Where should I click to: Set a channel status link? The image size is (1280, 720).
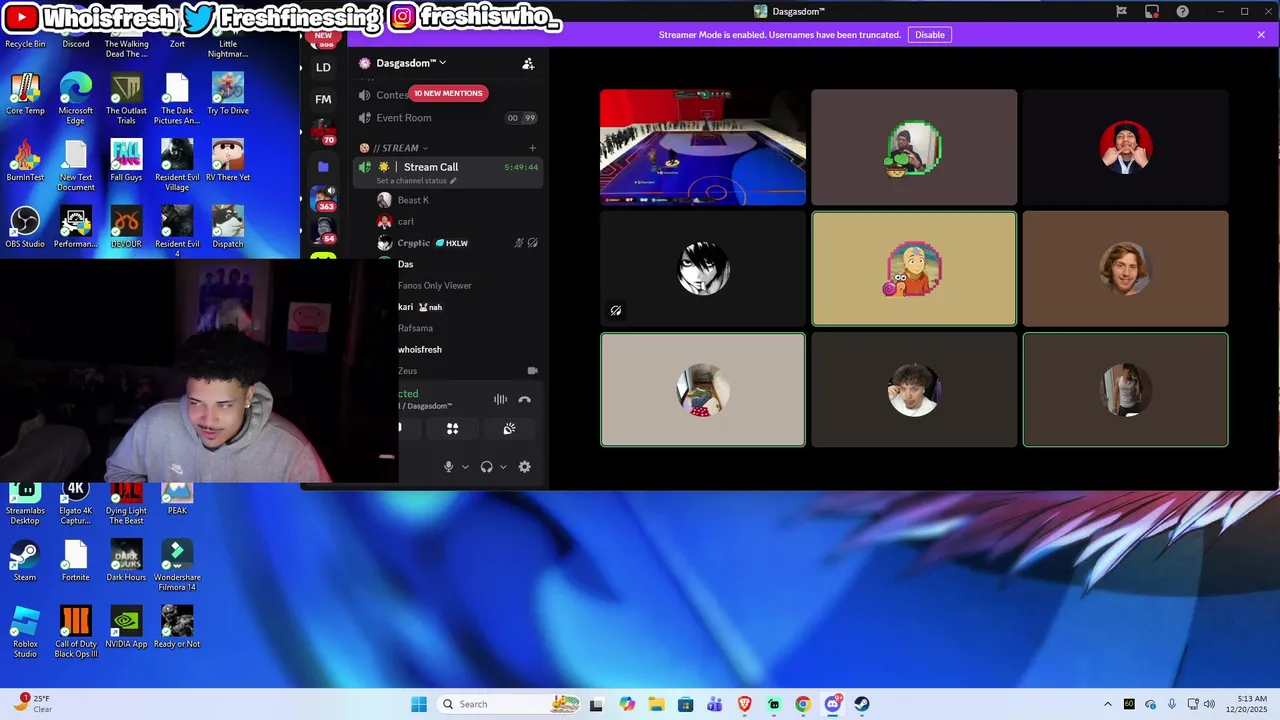(x=416, y=181)
